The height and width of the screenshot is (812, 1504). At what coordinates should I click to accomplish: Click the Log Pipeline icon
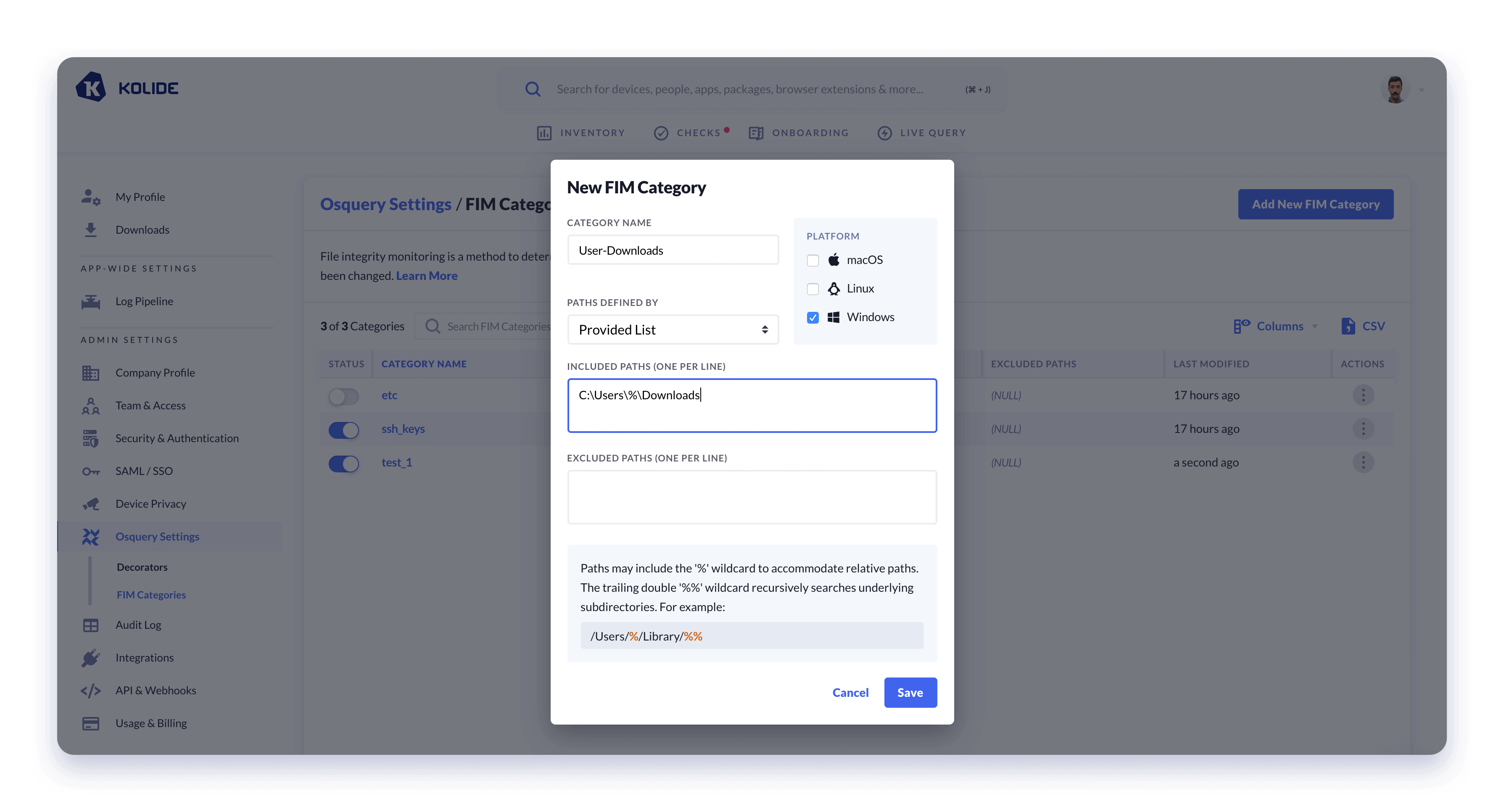tap(90, 302)
